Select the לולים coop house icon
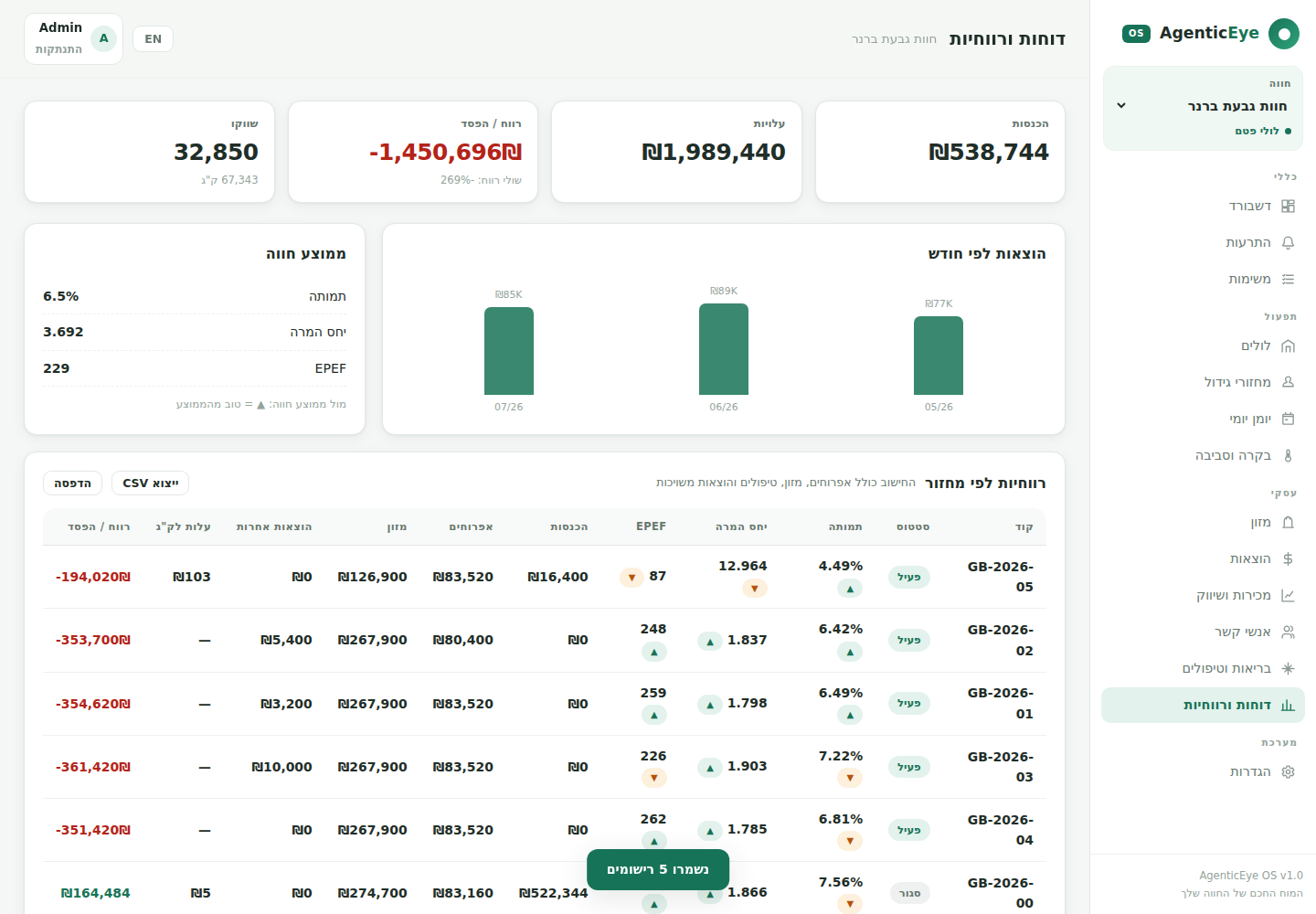1316x914 pixels. (x=1288, y=346)
